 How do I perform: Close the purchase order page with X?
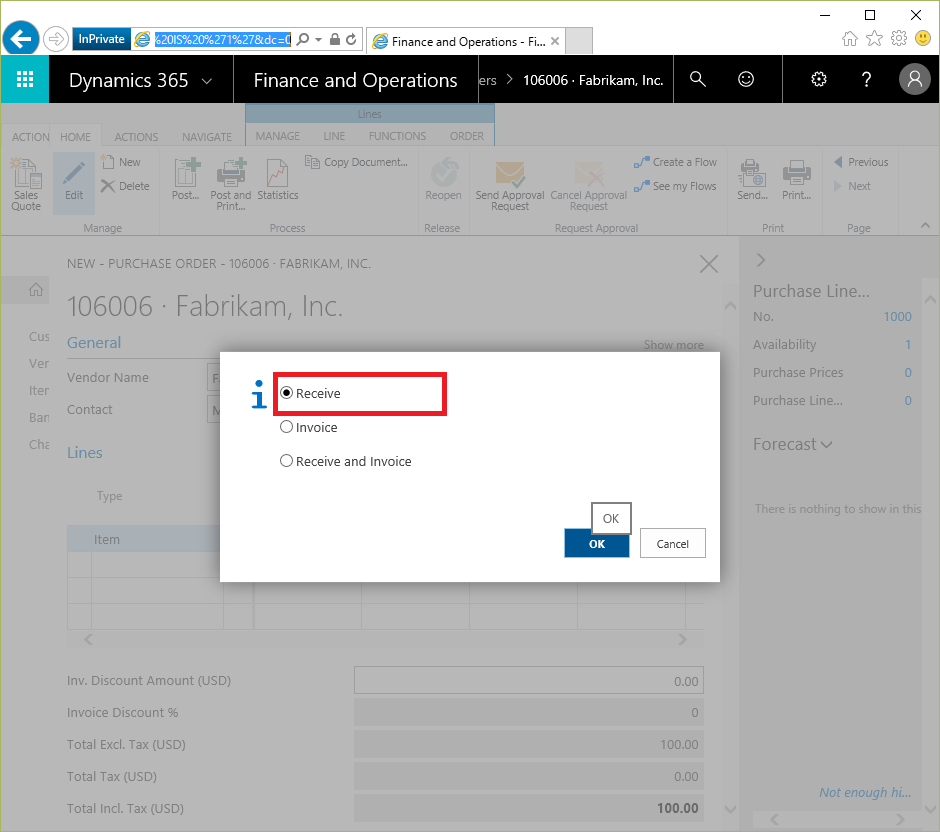[709, 264]
